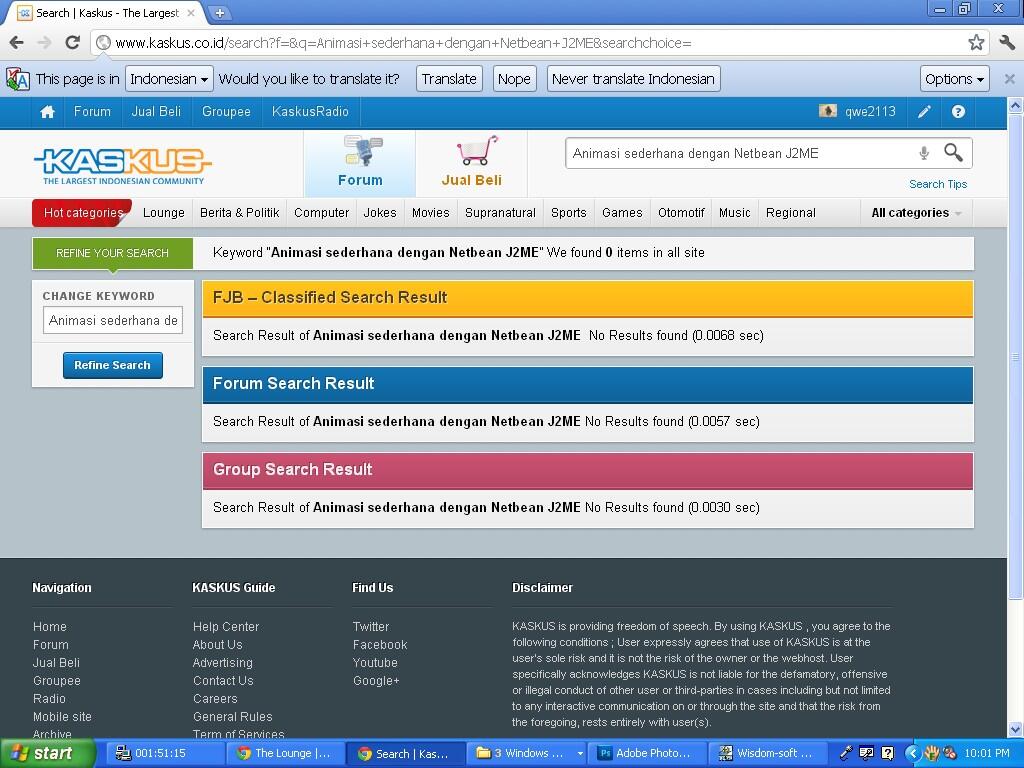Reload the page with the refresh icon

pyautogui.click(x=72, y=43)
